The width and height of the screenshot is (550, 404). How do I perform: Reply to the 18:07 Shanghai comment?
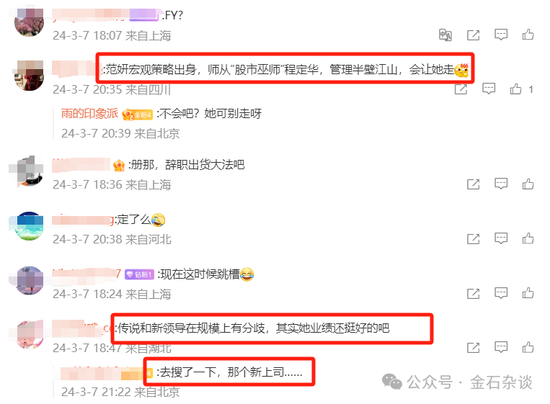(501, 34)
